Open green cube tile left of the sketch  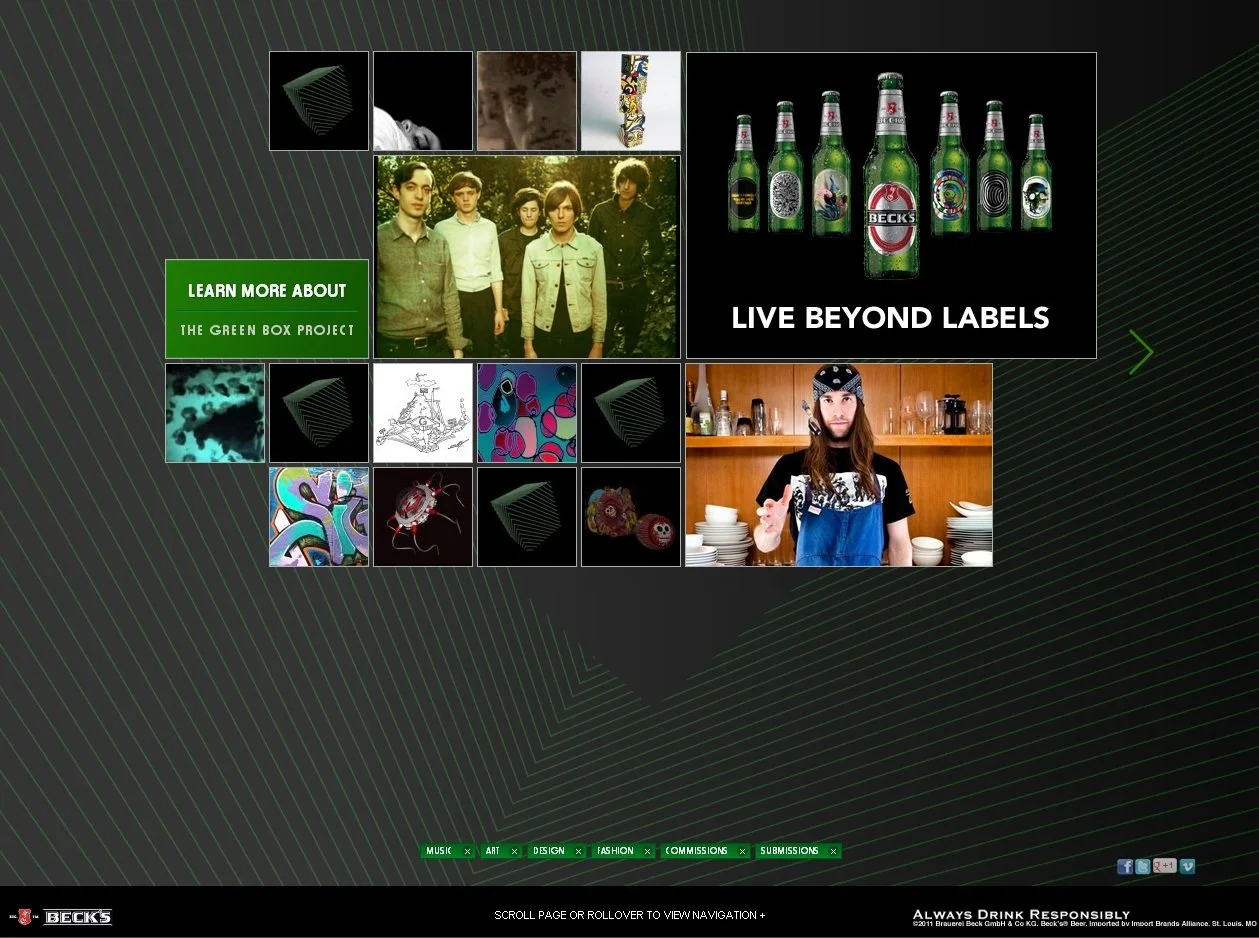(319, 413)
